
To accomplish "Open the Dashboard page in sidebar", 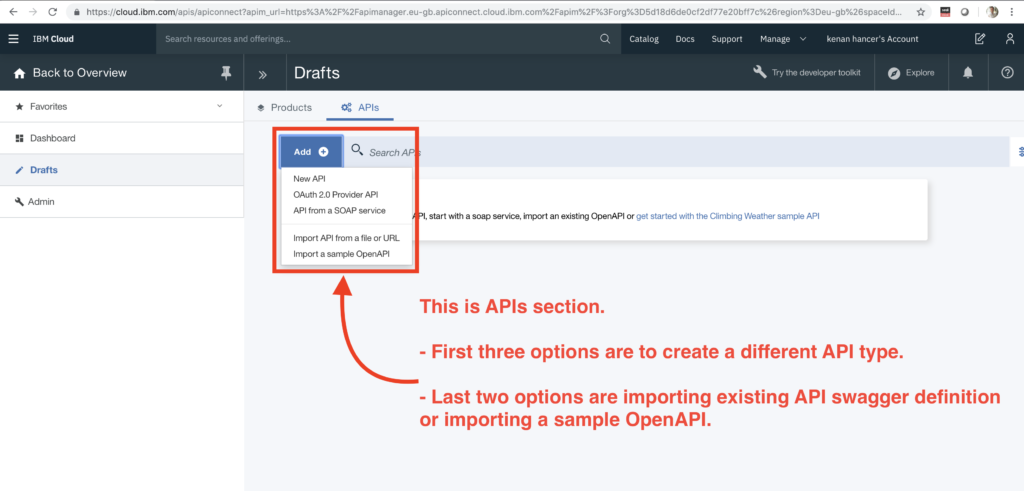I will click(121, 138).
